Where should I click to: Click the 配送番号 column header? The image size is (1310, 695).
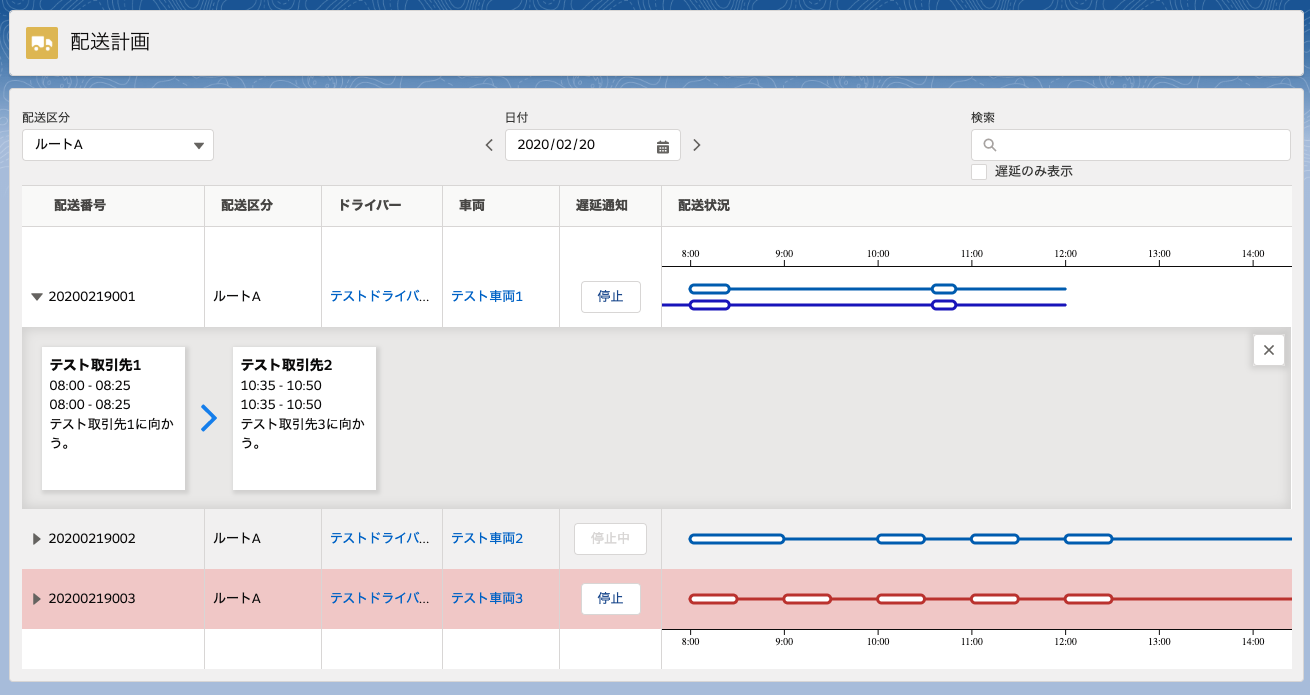pyautogui.click(x=80, y=205)
